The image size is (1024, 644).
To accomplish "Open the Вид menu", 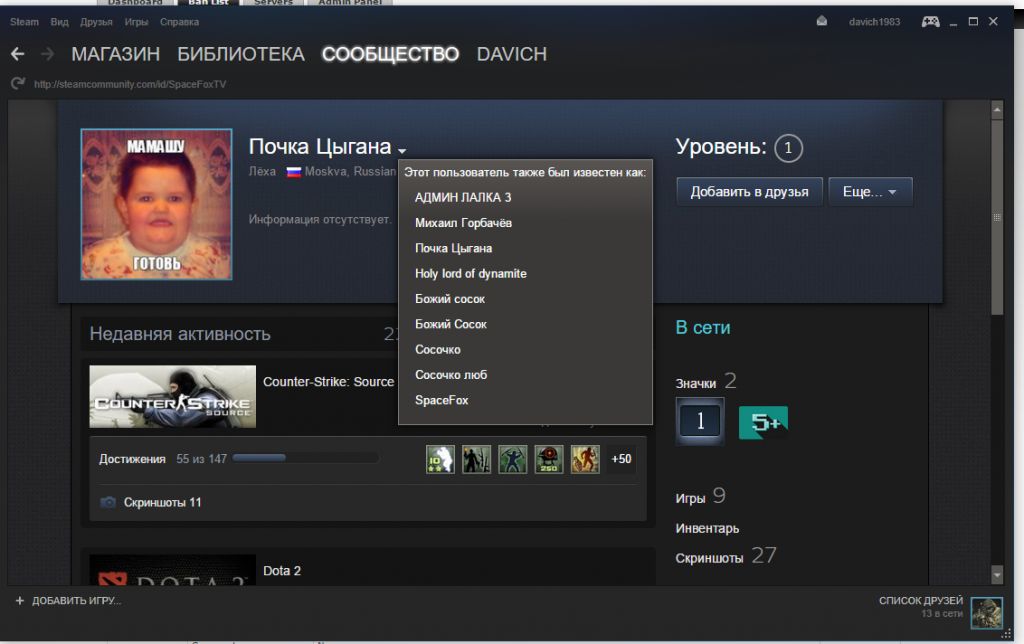I will [x=59, y=22].
